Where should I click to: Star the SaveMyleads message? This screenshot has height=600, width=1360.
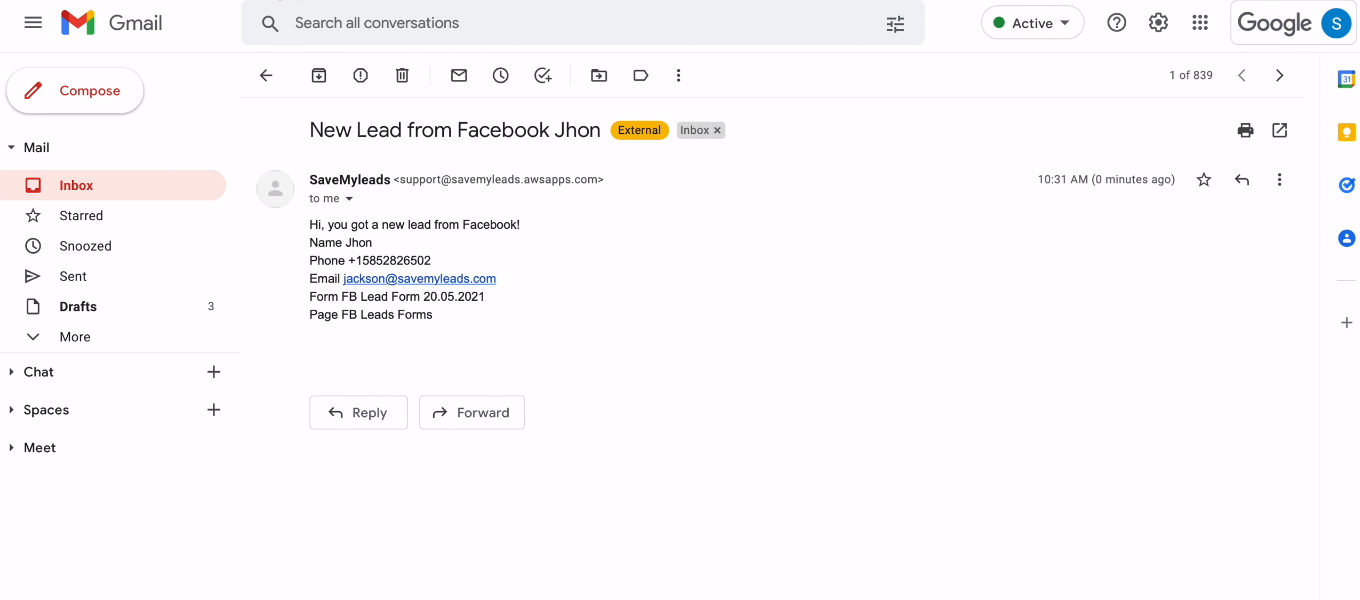1204,180
